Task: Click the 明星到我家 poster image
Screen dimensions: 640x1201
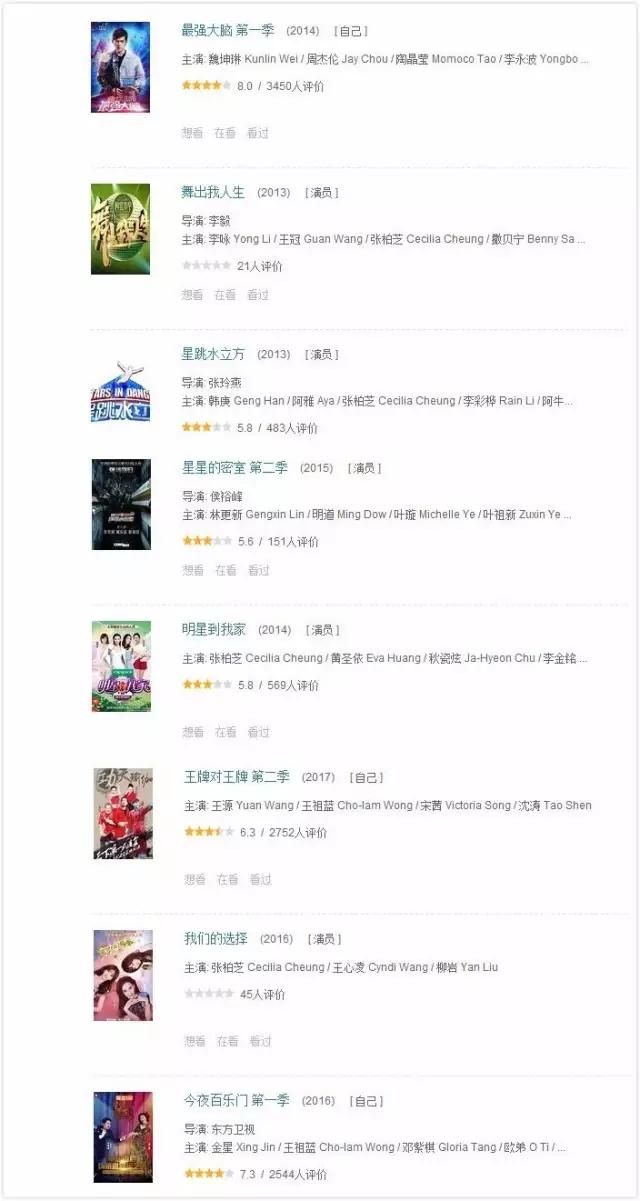Action: pyautogui.click(x=121, y=666)
